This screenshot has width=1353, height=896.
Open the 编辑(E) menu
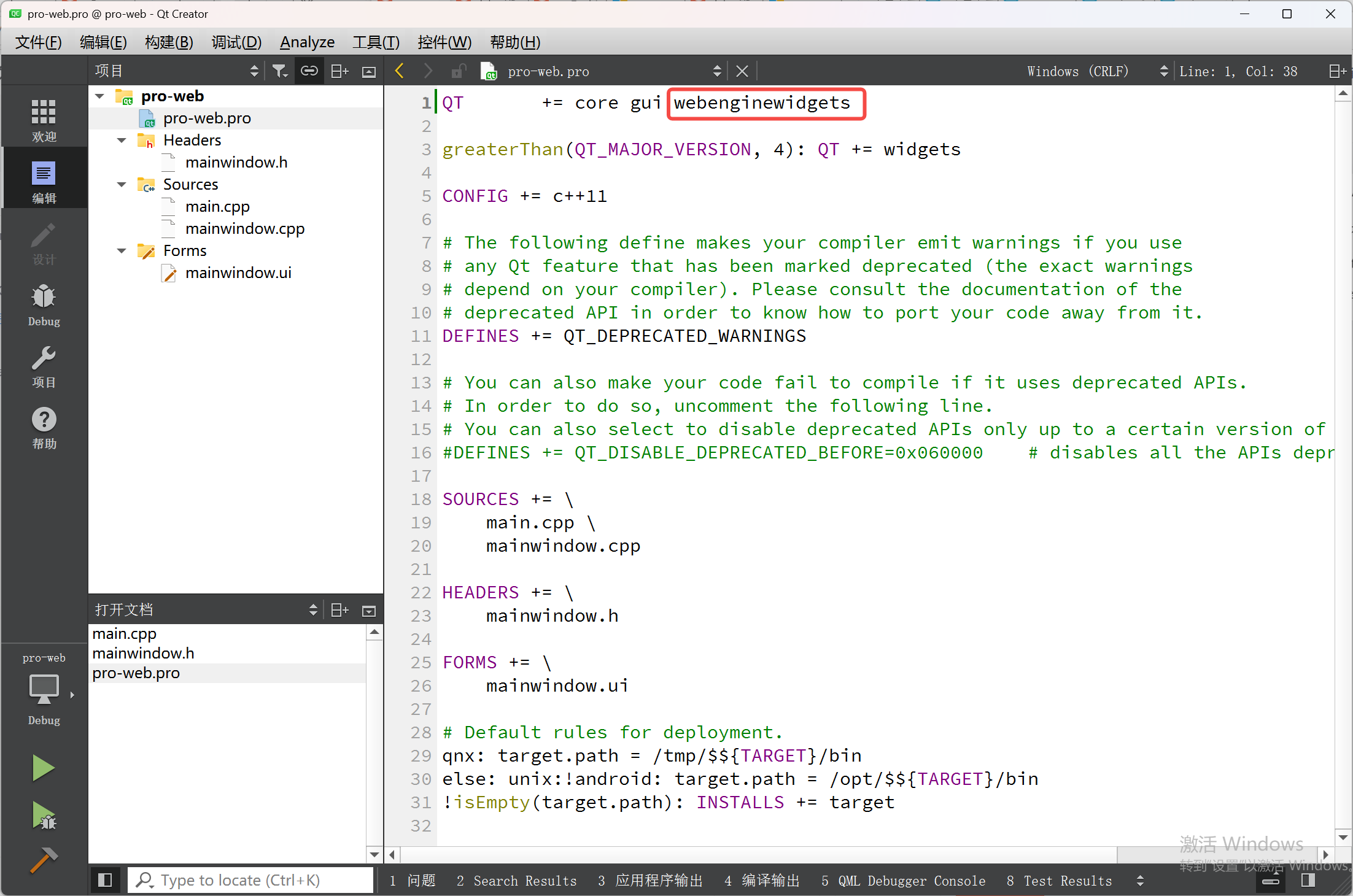[x=103, y=42]
